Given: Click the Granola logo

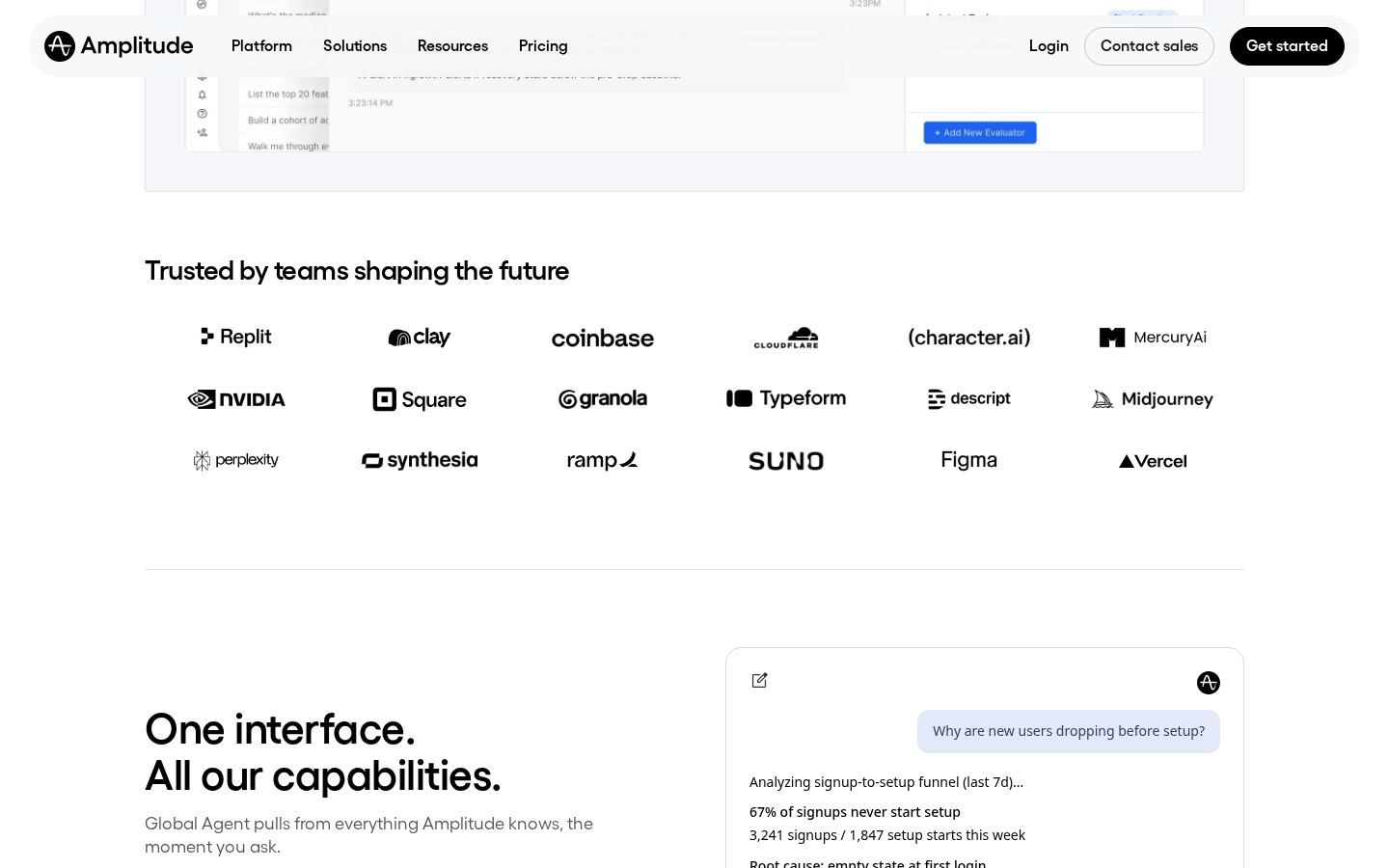Looking at the screenshot, I should click(603, 399).
